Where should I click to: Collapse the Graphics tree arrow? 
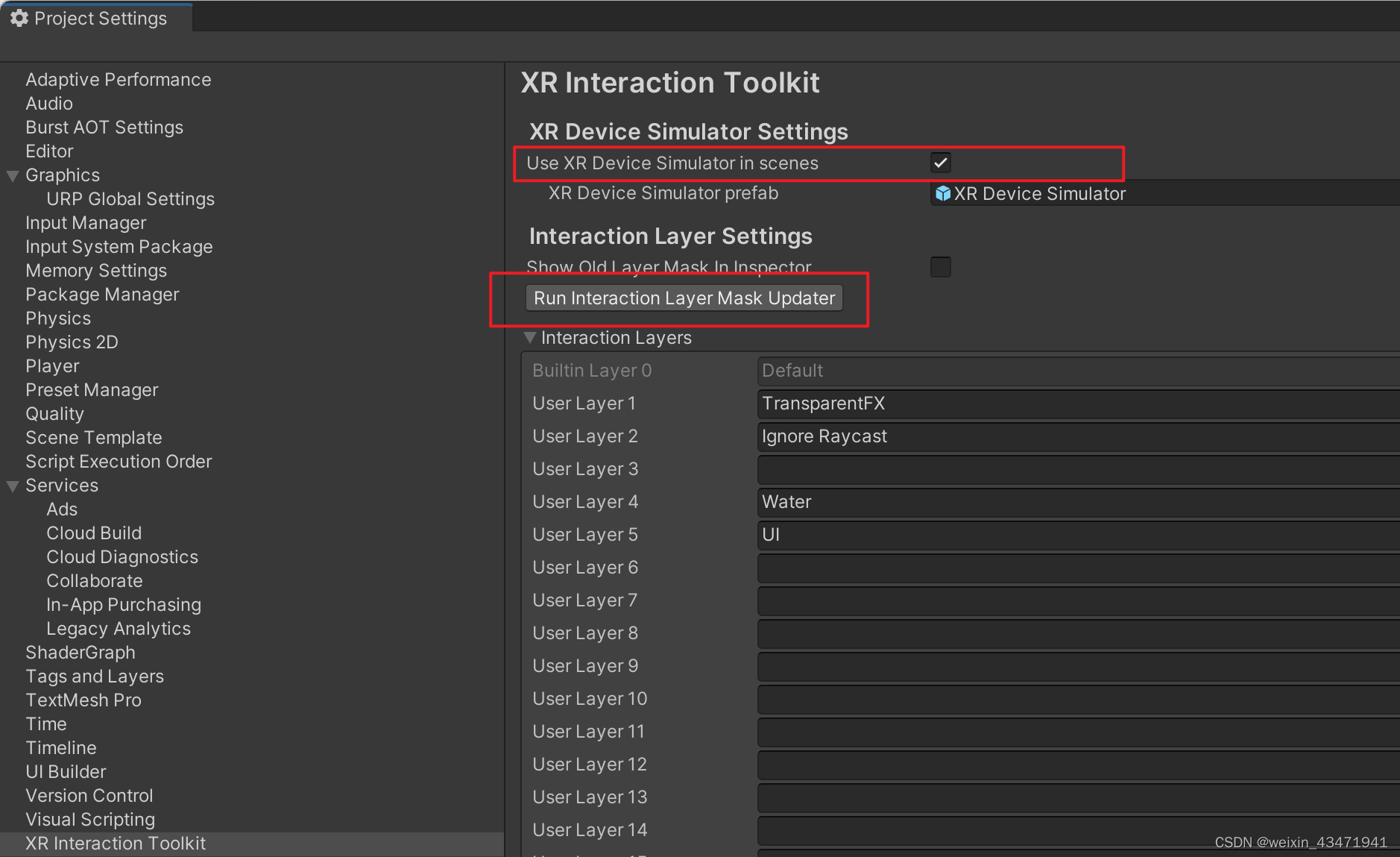coord(13,176)
